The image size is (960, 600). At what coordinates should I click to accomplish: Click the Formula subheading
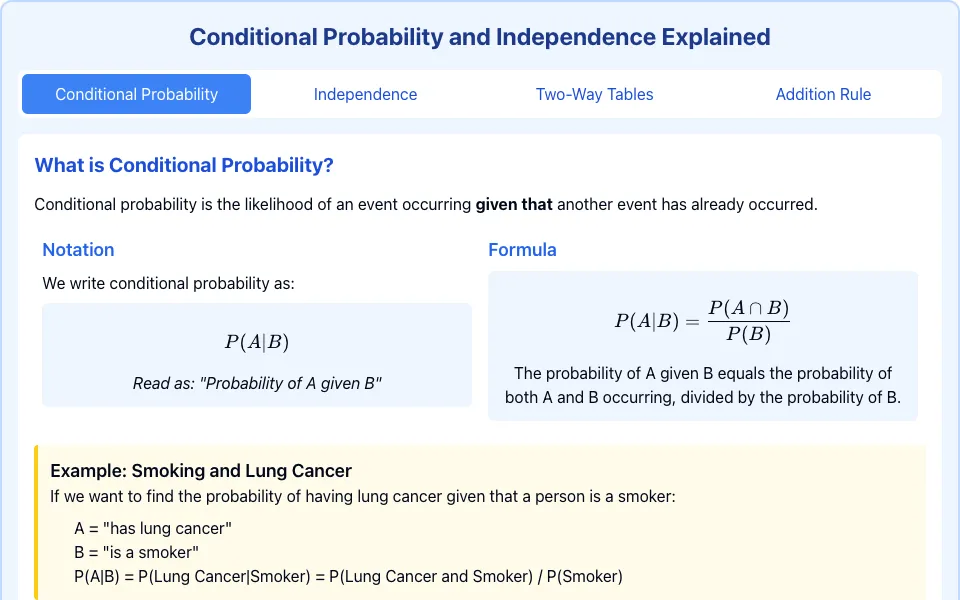(x=522, y=250)
